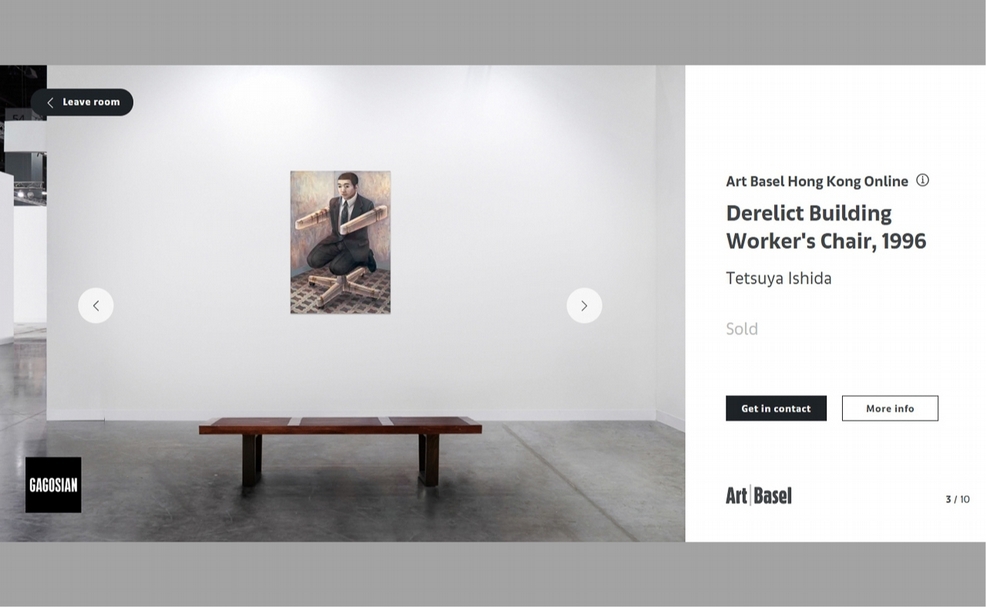This screenshot has width=986, height=607.
Task: Click the back chevron inside Leave room
Action: [50, 103]
